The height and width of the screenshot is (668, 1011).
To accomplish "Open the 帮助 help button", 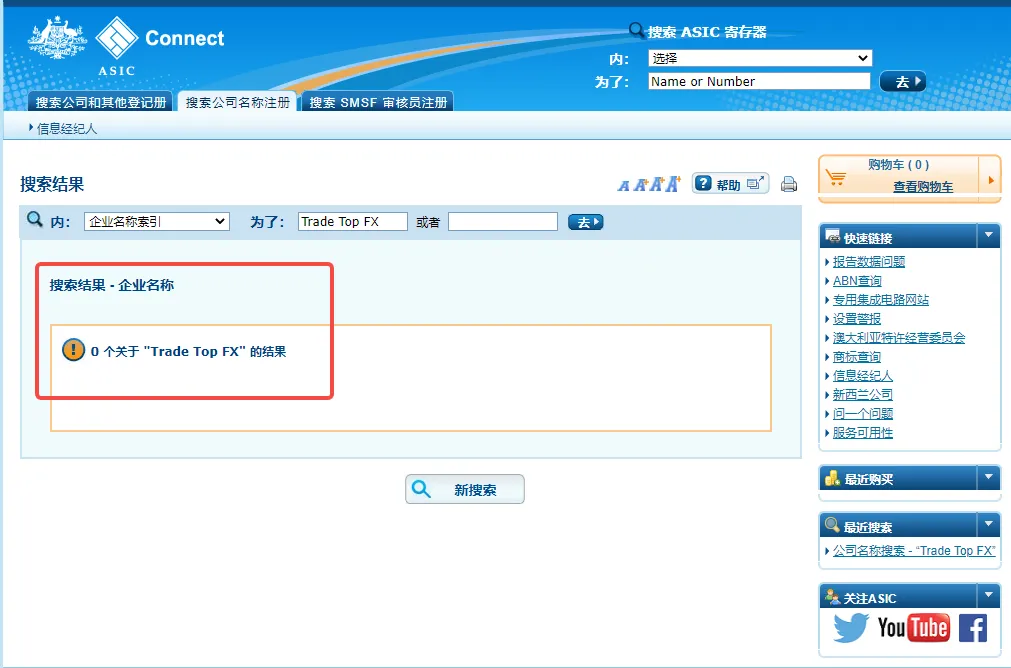I will [731, 184].
